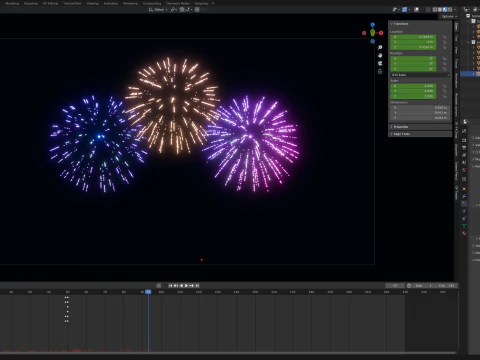Open the viewport shading options dropdown
This screenshot has height=360, width=480.
(x=455, y=9)
